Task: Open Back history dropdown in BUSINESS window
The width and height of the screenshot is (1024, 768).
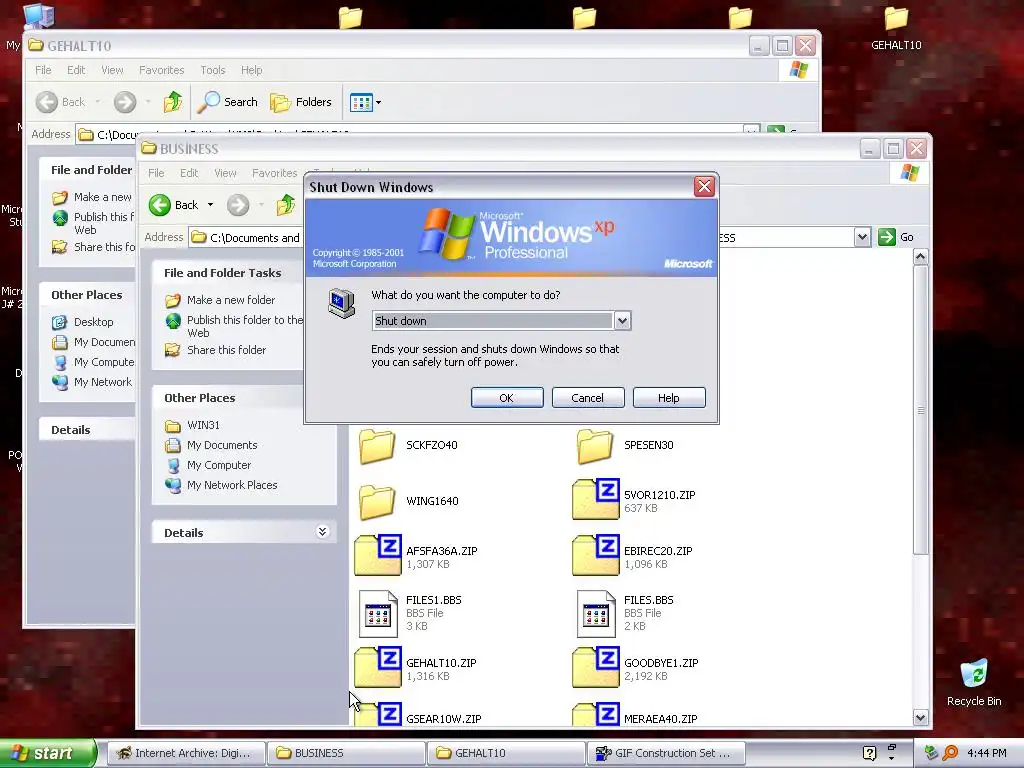Action: point(210,205)
